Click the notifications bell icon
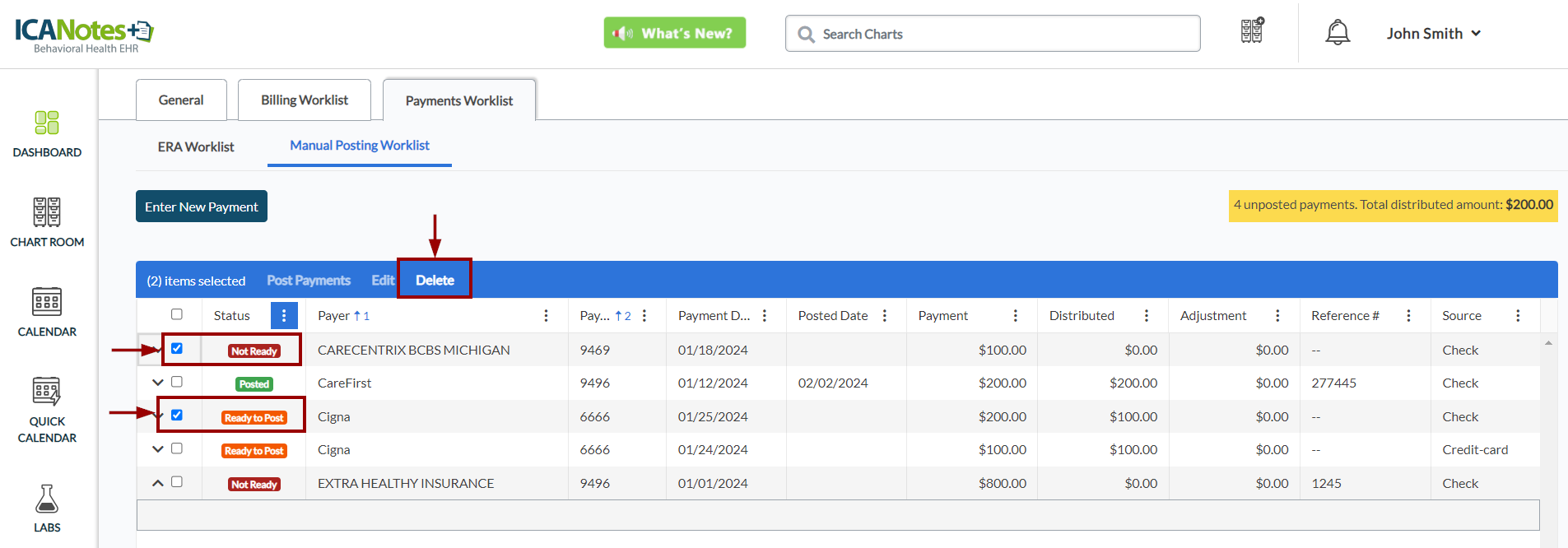The width and height of the screenshot is (1568, 548). click(x=1338, y=33)
